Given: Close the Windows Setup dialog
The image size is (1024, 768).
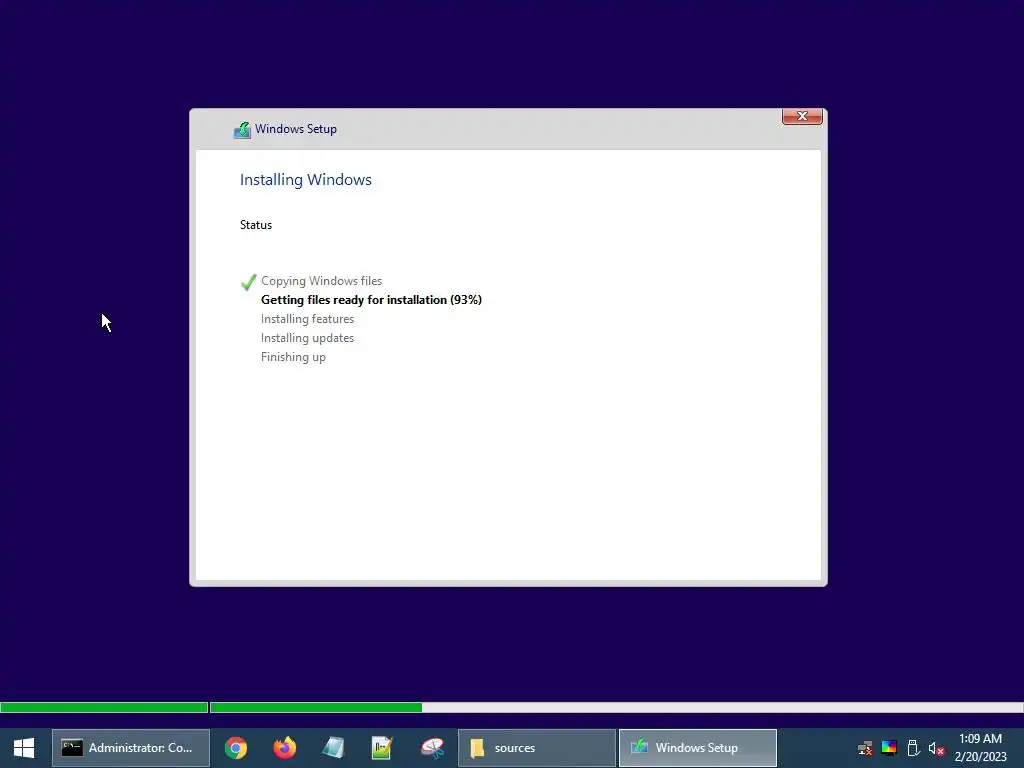Looking at the screenshot, I should coord(802,116).
